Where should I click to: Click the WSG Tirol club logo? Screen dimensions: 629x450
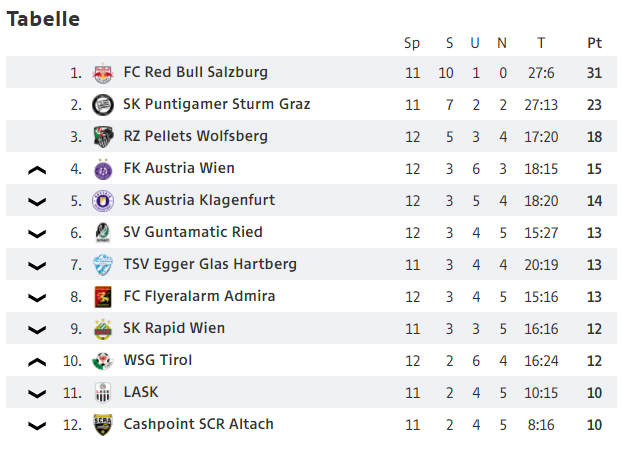tap(103, 361)
